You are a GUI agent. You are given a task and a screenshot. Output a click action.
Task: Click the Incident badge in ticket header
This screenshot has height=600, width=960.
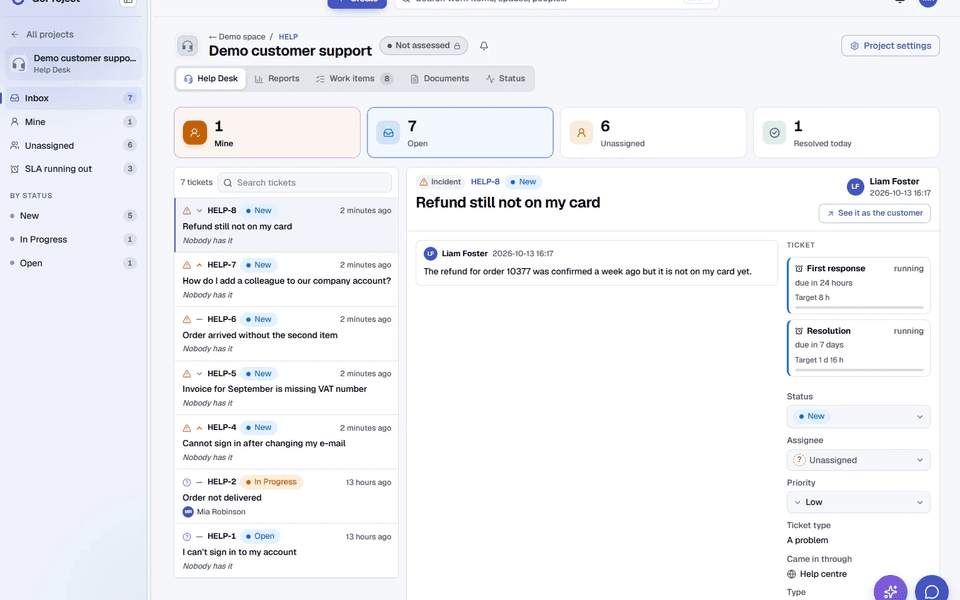pos(440,182)
